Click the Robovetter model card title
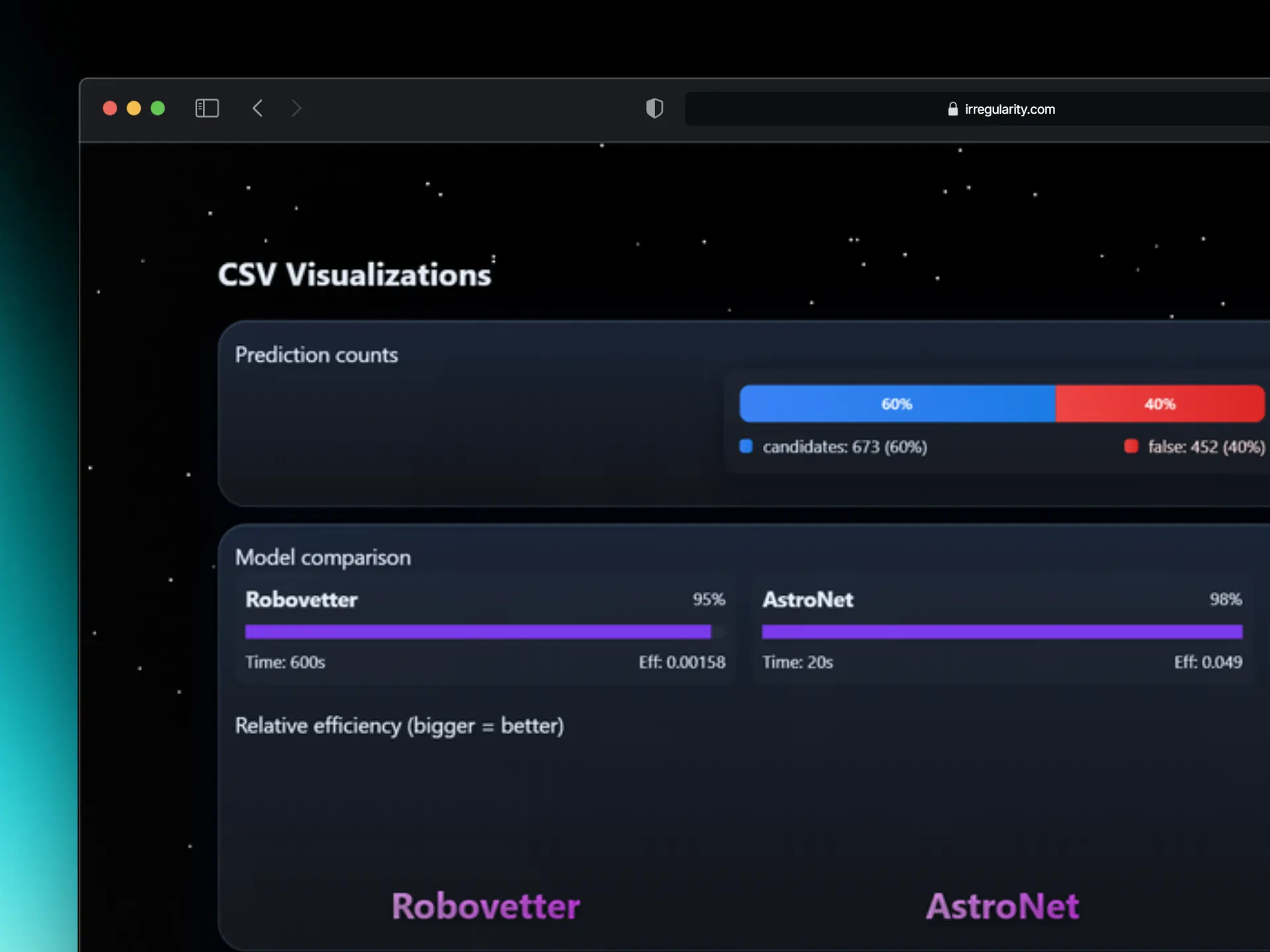Viewport: 1270px width, 952px height. pos(302,600)
